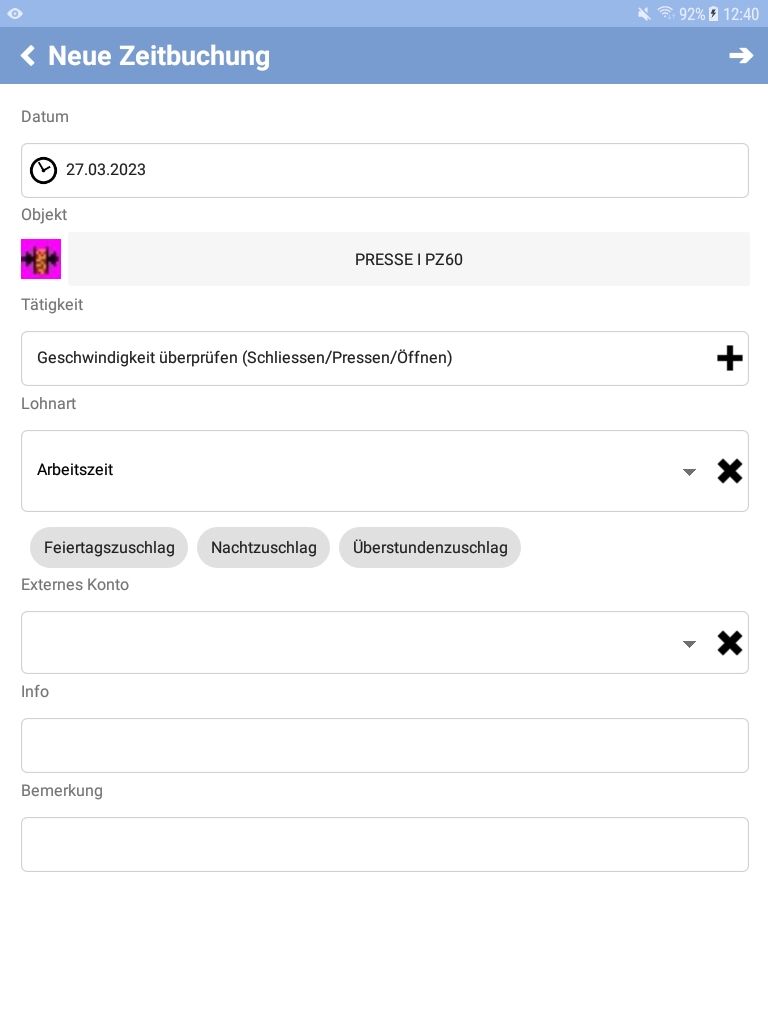The height and width of the screenshot is (1024, 768).
Task: Add activity with the plus icon
Action: (x=729, y=358)
